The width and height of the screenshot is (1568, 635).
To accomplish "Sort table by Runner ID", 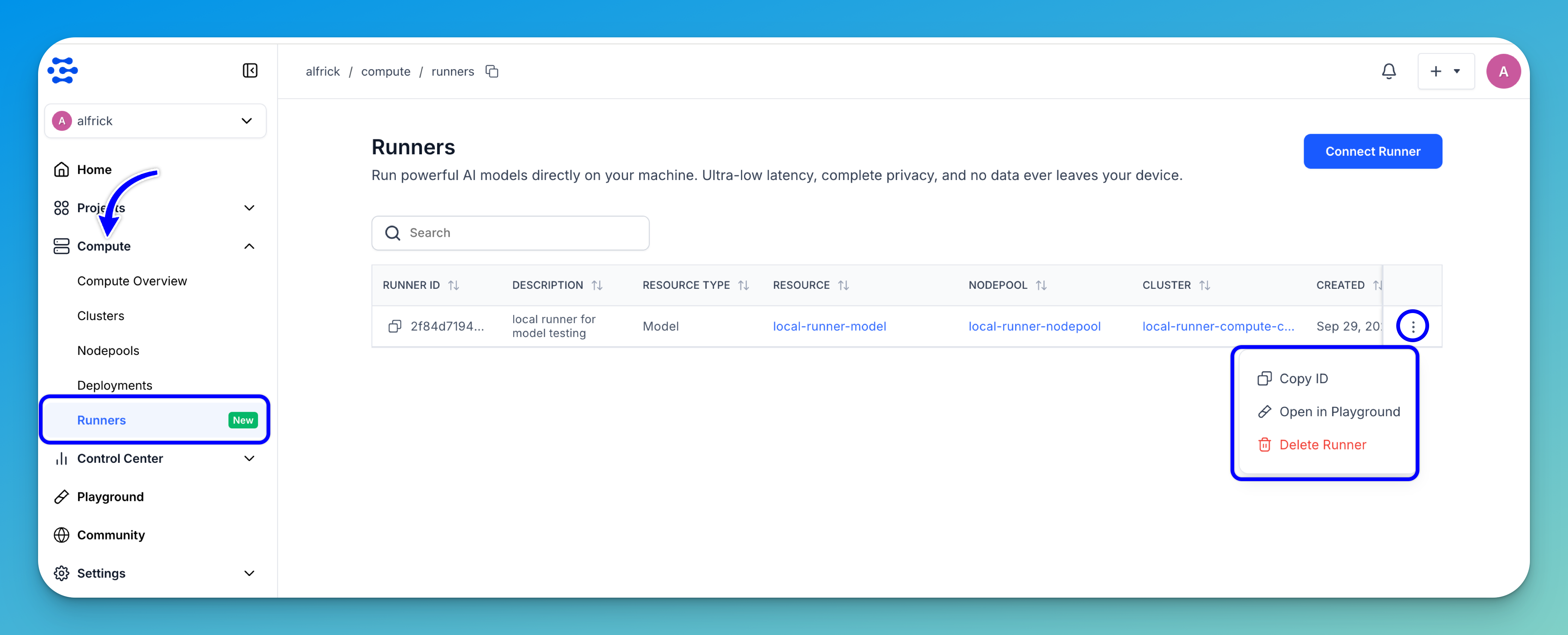I will (454, 285).
